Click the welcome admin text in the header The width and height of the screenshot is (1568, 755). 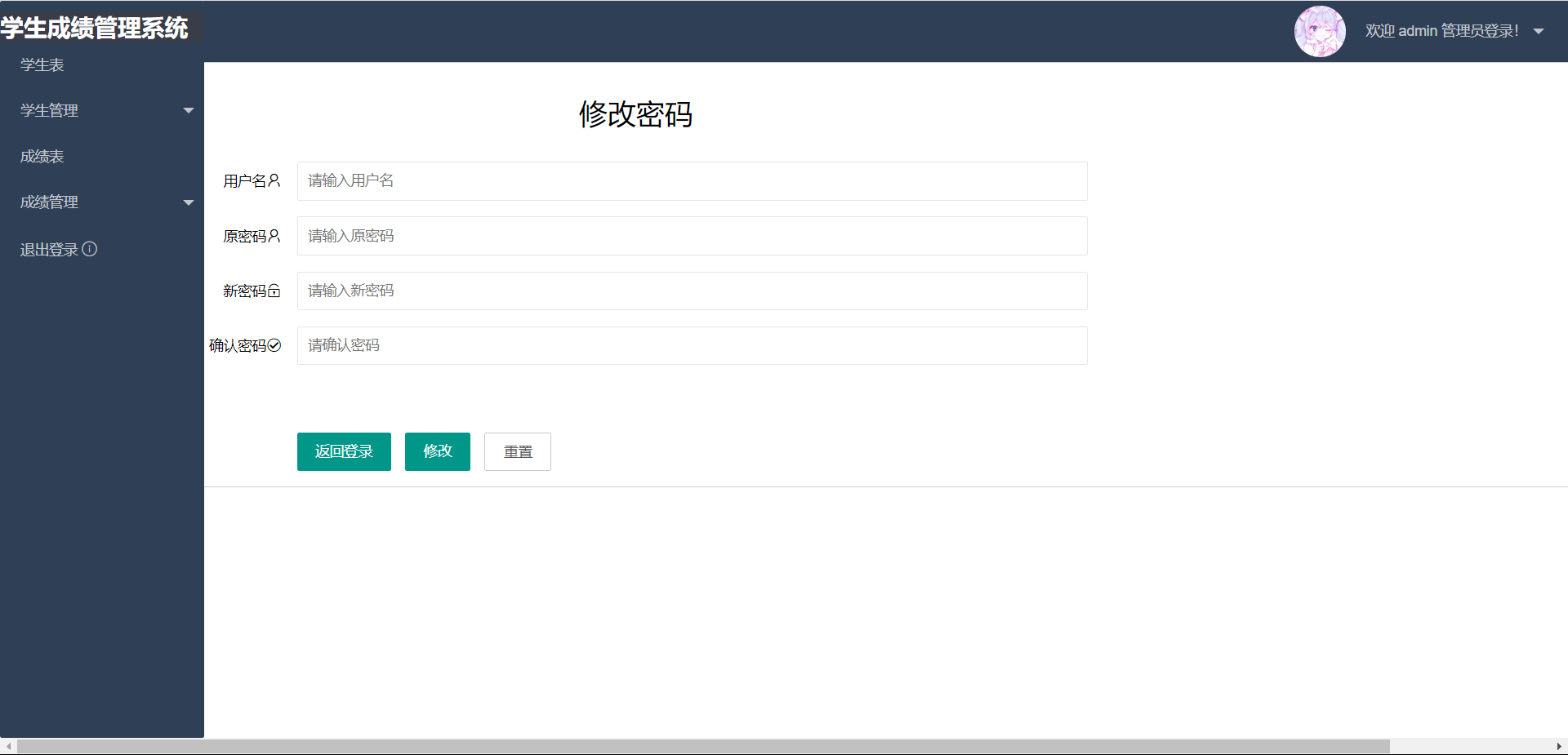(1441, 31)
